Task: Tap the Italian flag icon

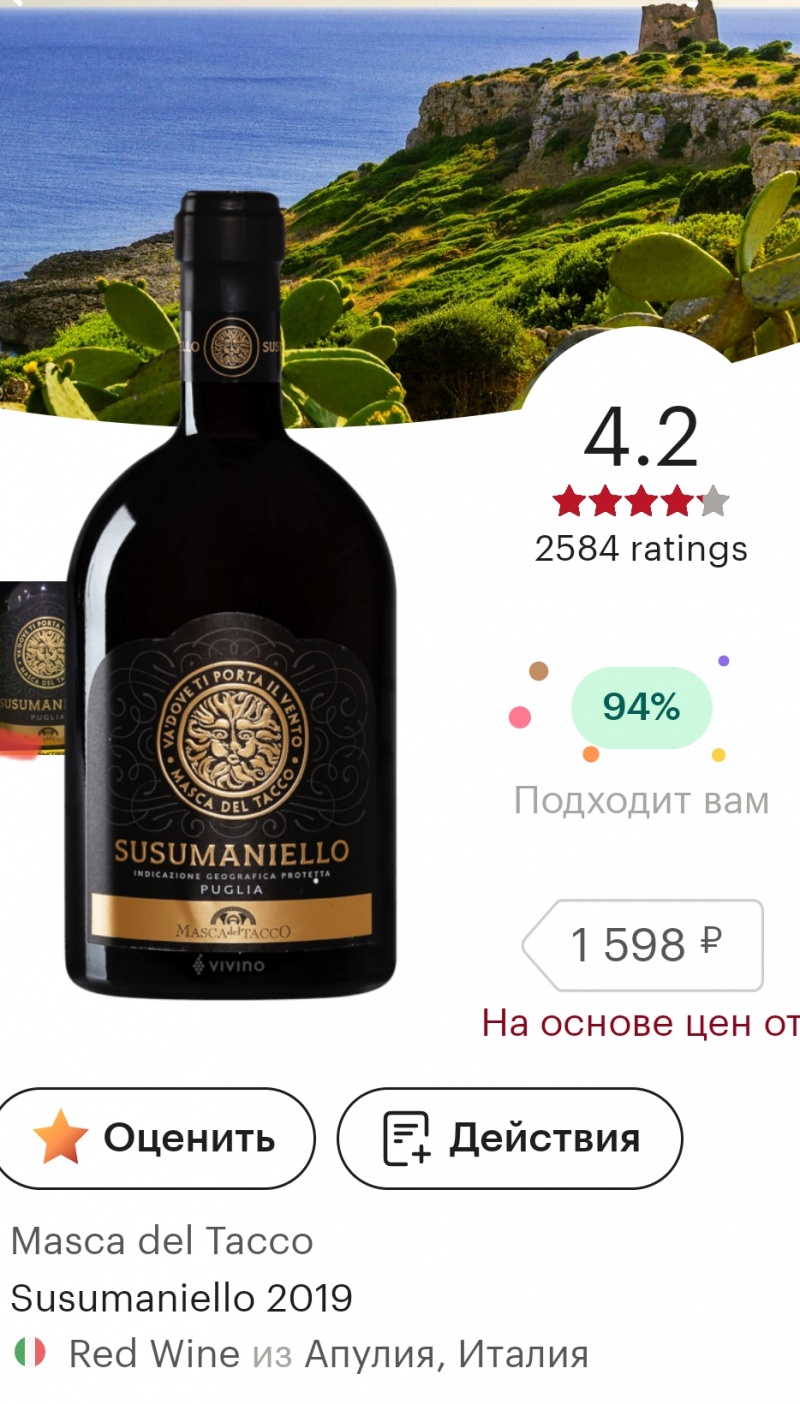Action: tap(30, 1354)
